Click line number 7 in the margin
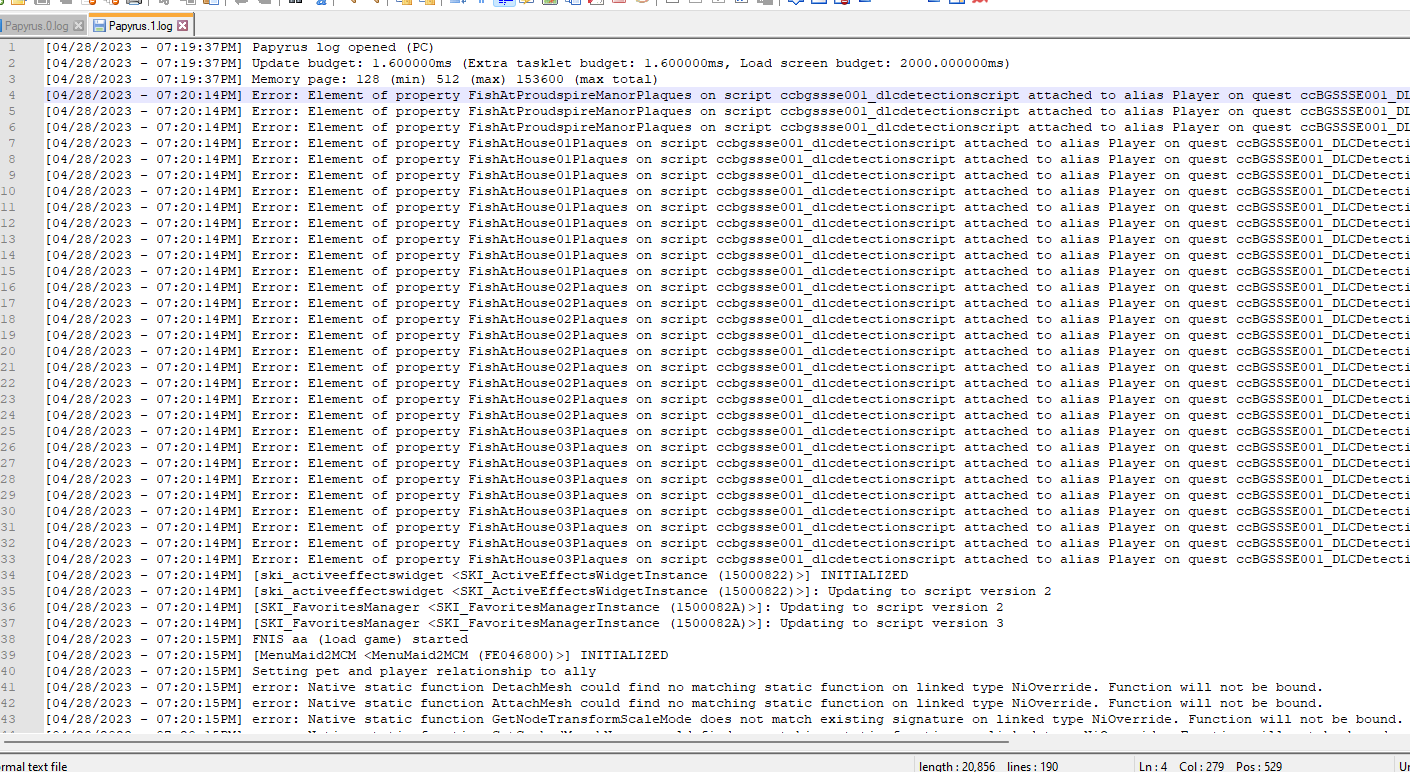Viewport: 1410px width, 772px height. click(11, 143)
